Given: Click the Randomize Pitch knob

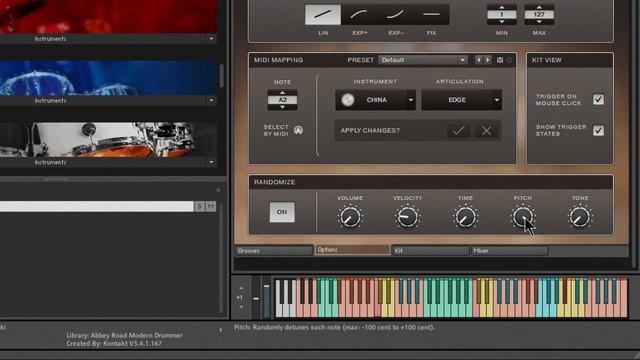Looking at the screenshot, I should point(522,217).
